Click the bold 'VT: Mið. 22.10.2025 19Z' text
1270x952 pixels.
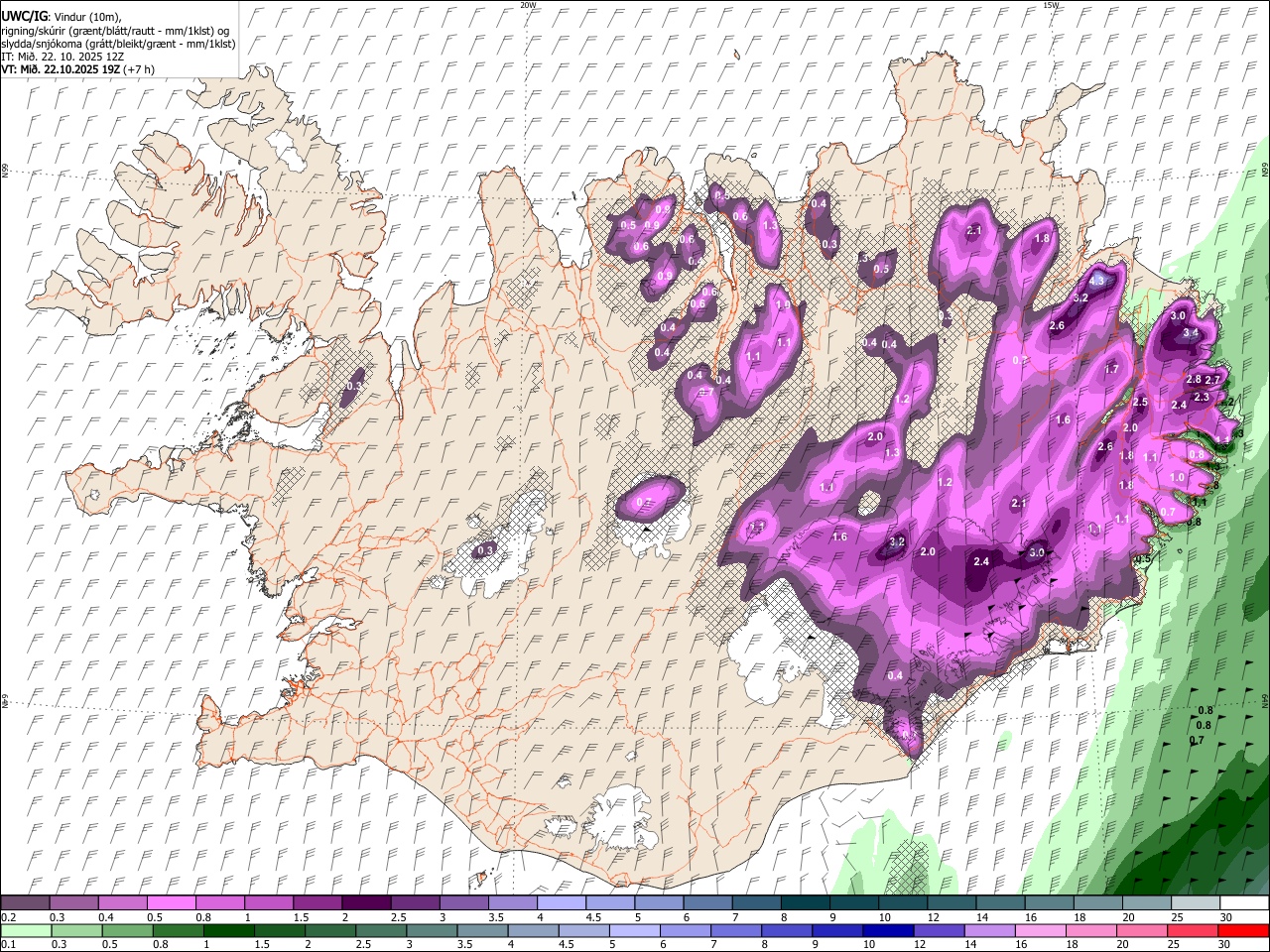point(61,69)
